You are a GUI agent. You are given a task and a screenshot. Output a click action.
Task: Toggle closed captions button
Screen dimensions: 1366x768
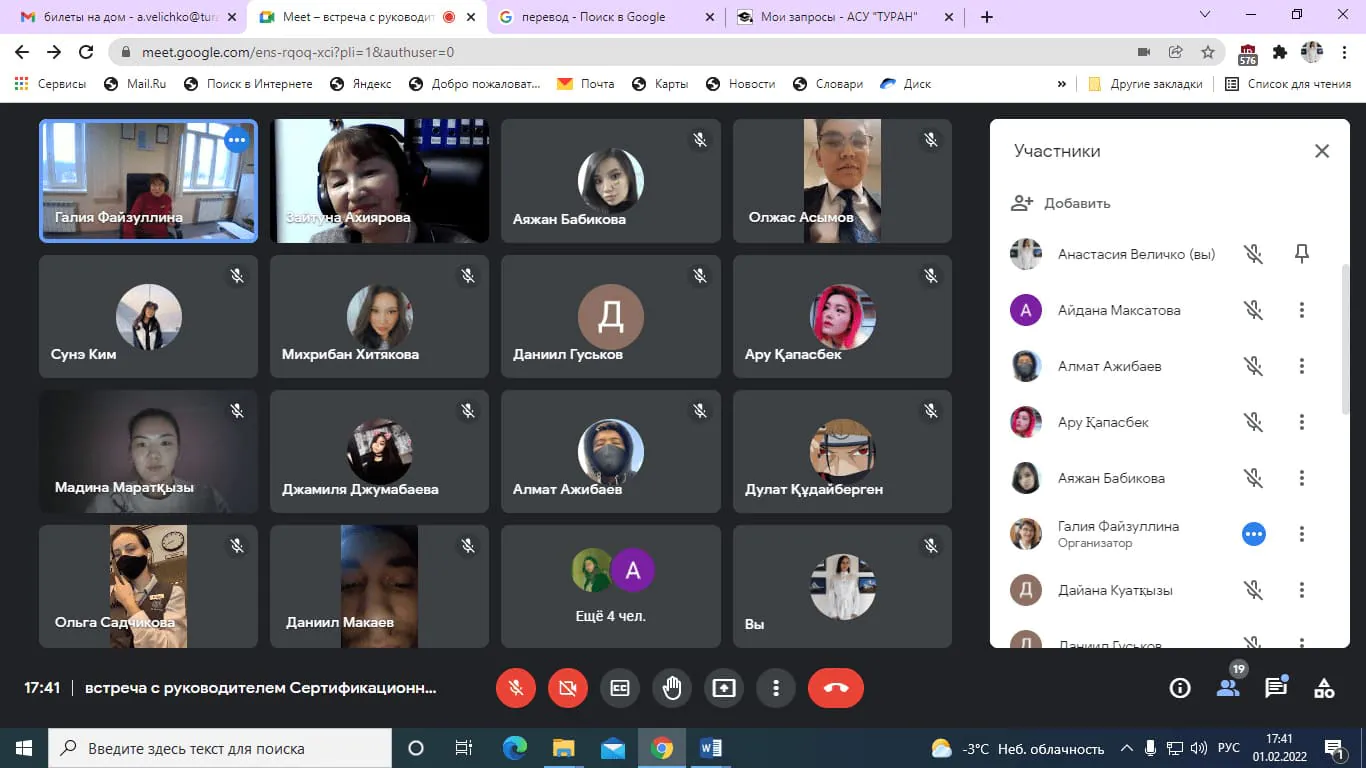[x=620, y=688]
